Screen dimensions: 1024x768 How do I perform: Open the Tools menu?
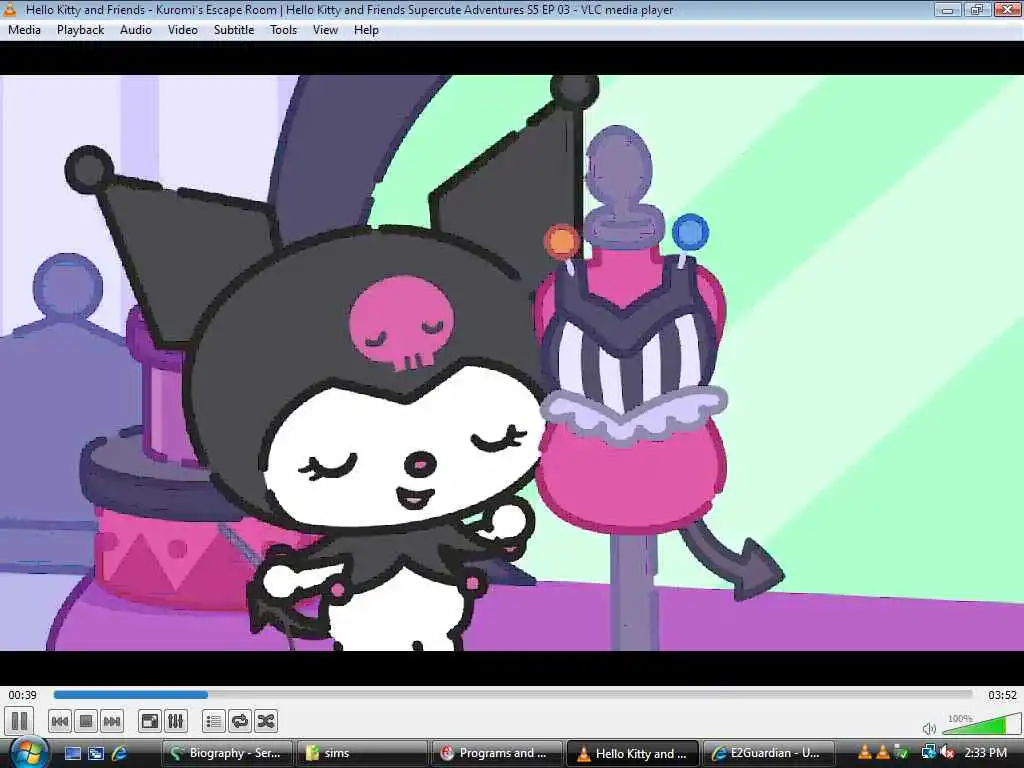(283, 30)
